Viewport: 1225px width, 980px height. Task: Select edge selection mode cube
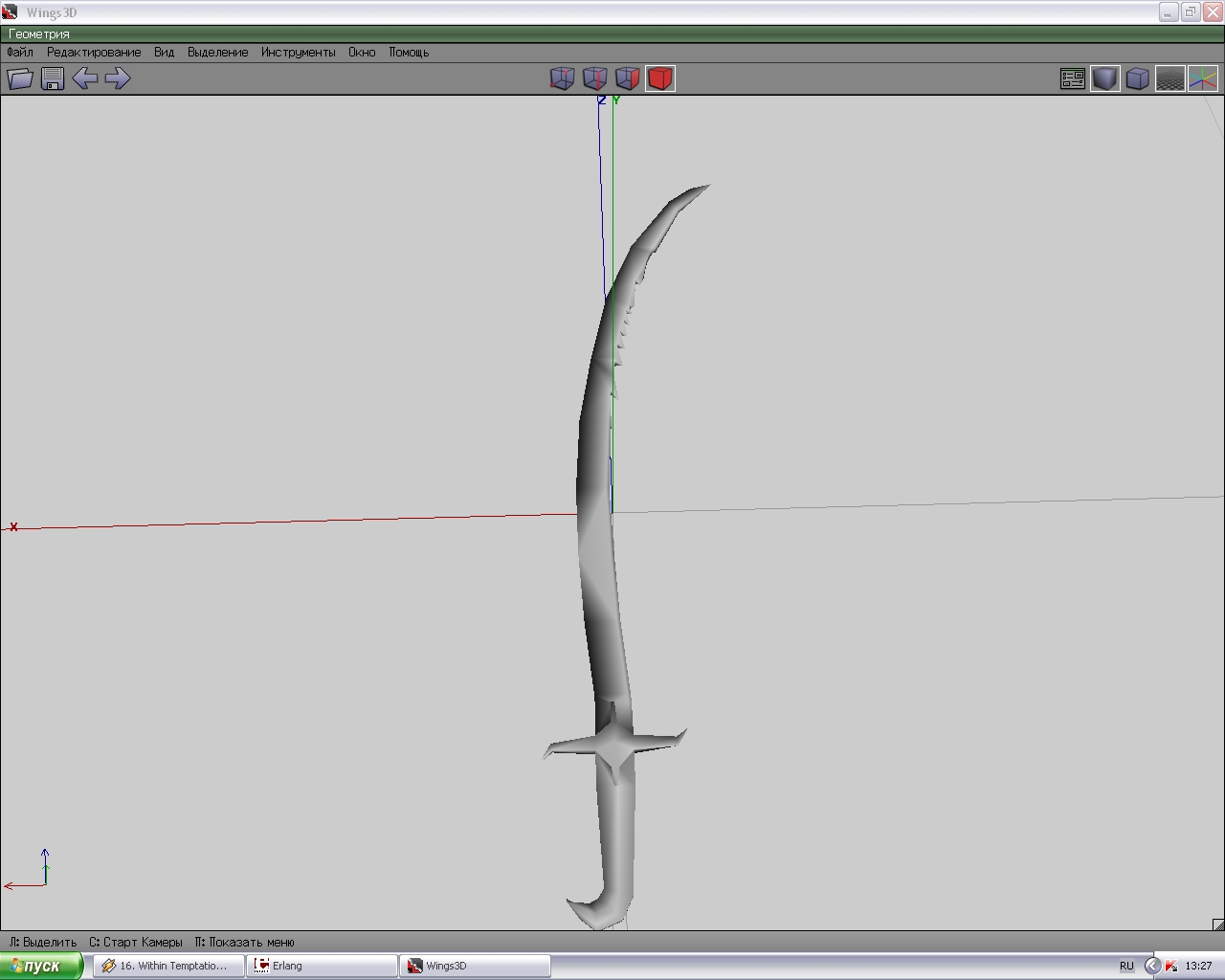coord(595,78)
